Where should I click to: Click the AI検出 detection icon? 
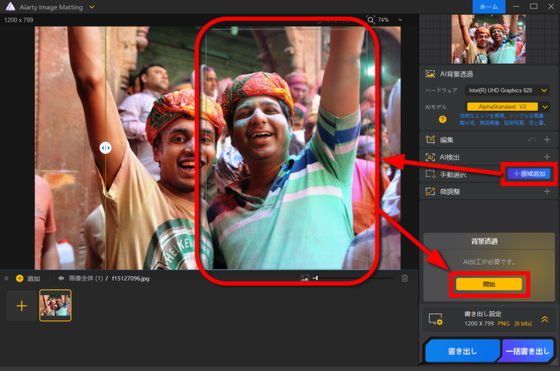pos(430,157)
